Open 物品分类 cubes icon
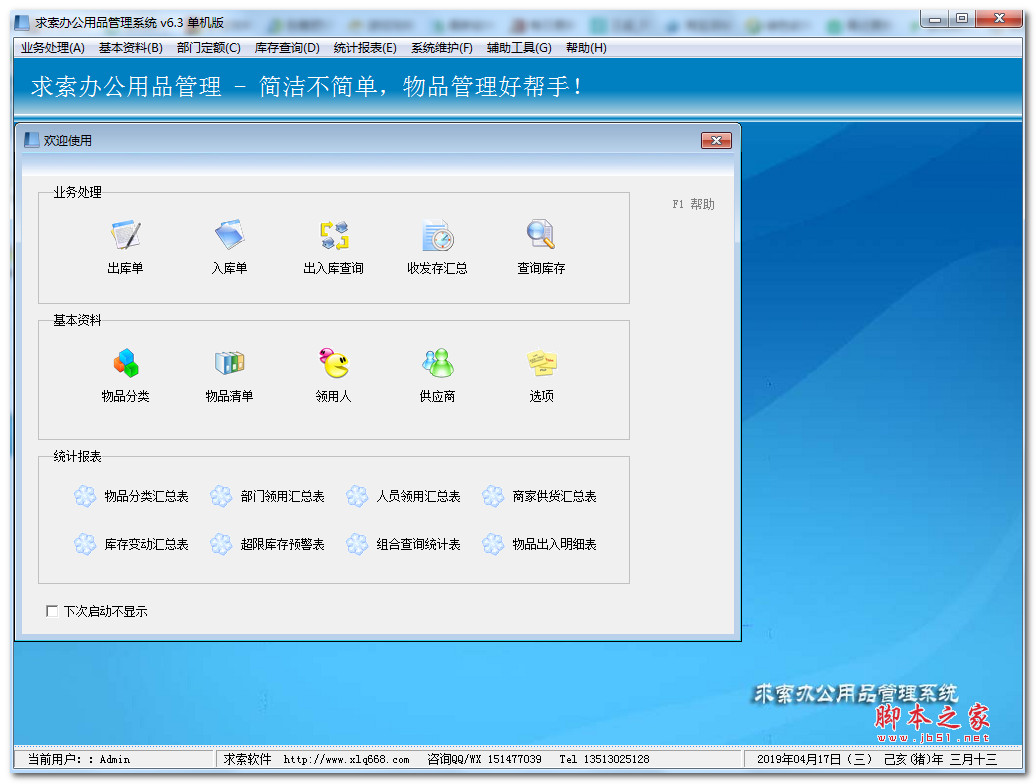 [126, 363]
